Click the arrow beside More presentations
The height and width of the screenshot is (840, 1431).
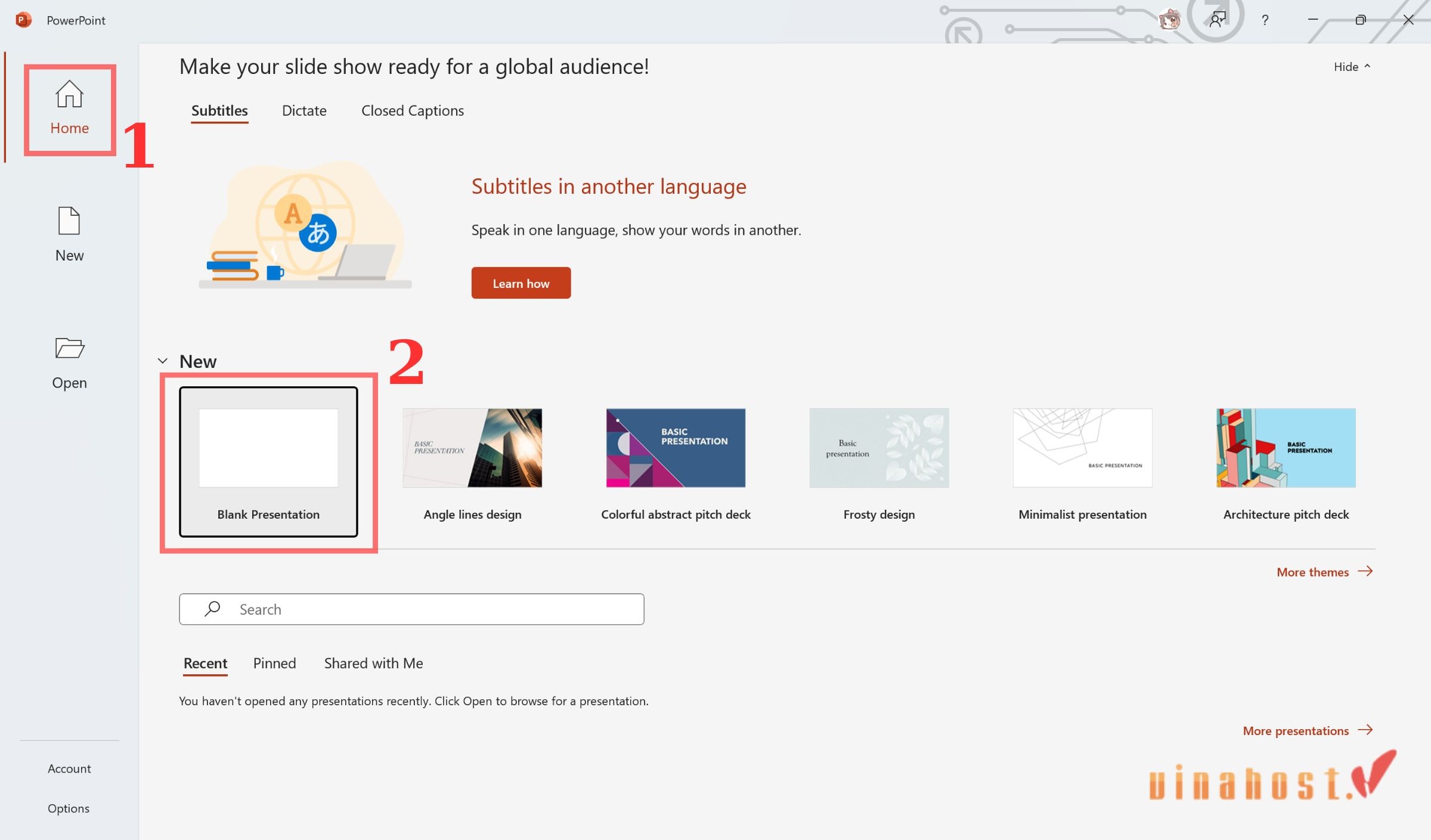pyautogui.click(x=1365, y=730)
